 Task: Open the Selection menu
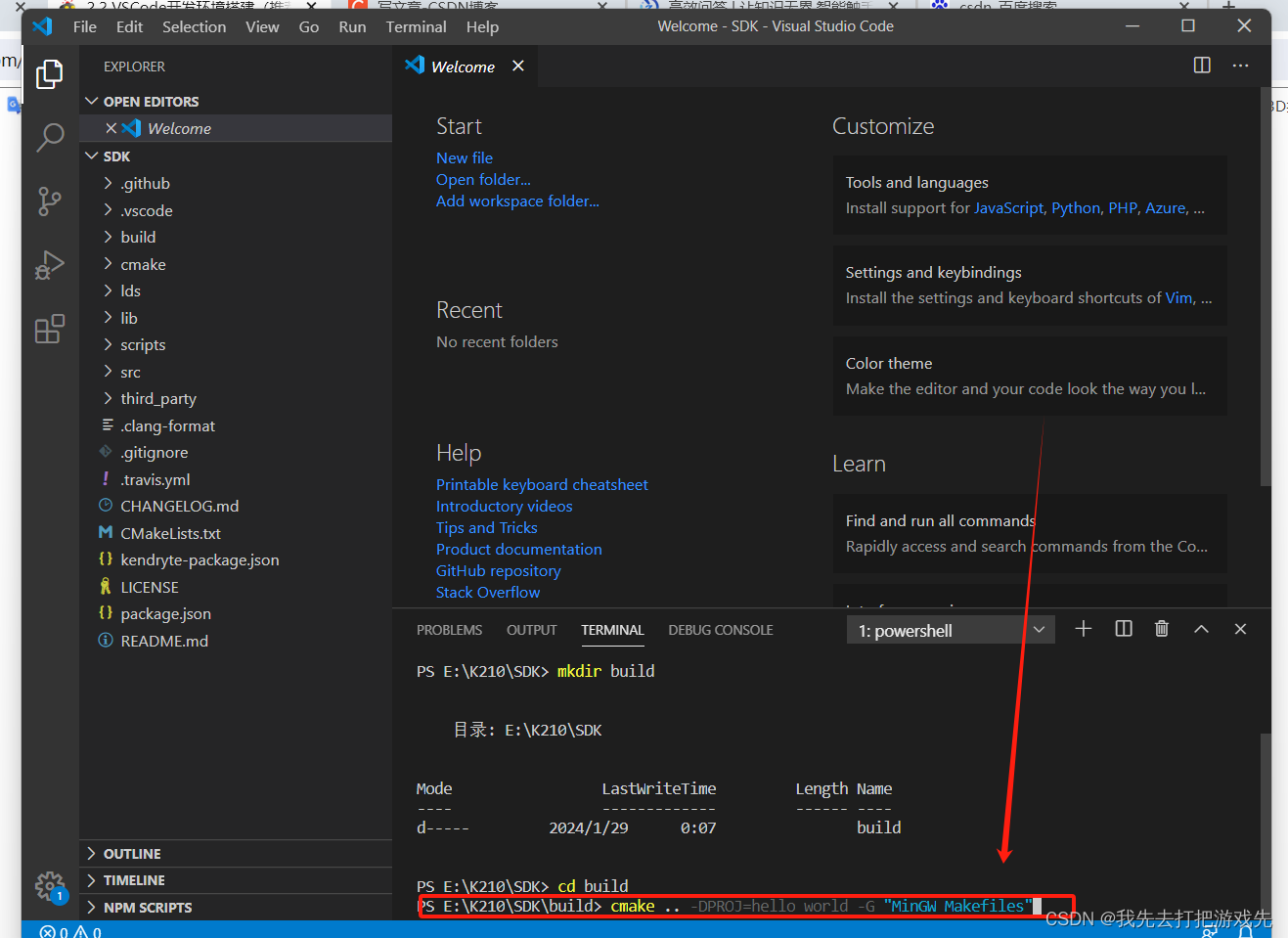click(194, 26)
